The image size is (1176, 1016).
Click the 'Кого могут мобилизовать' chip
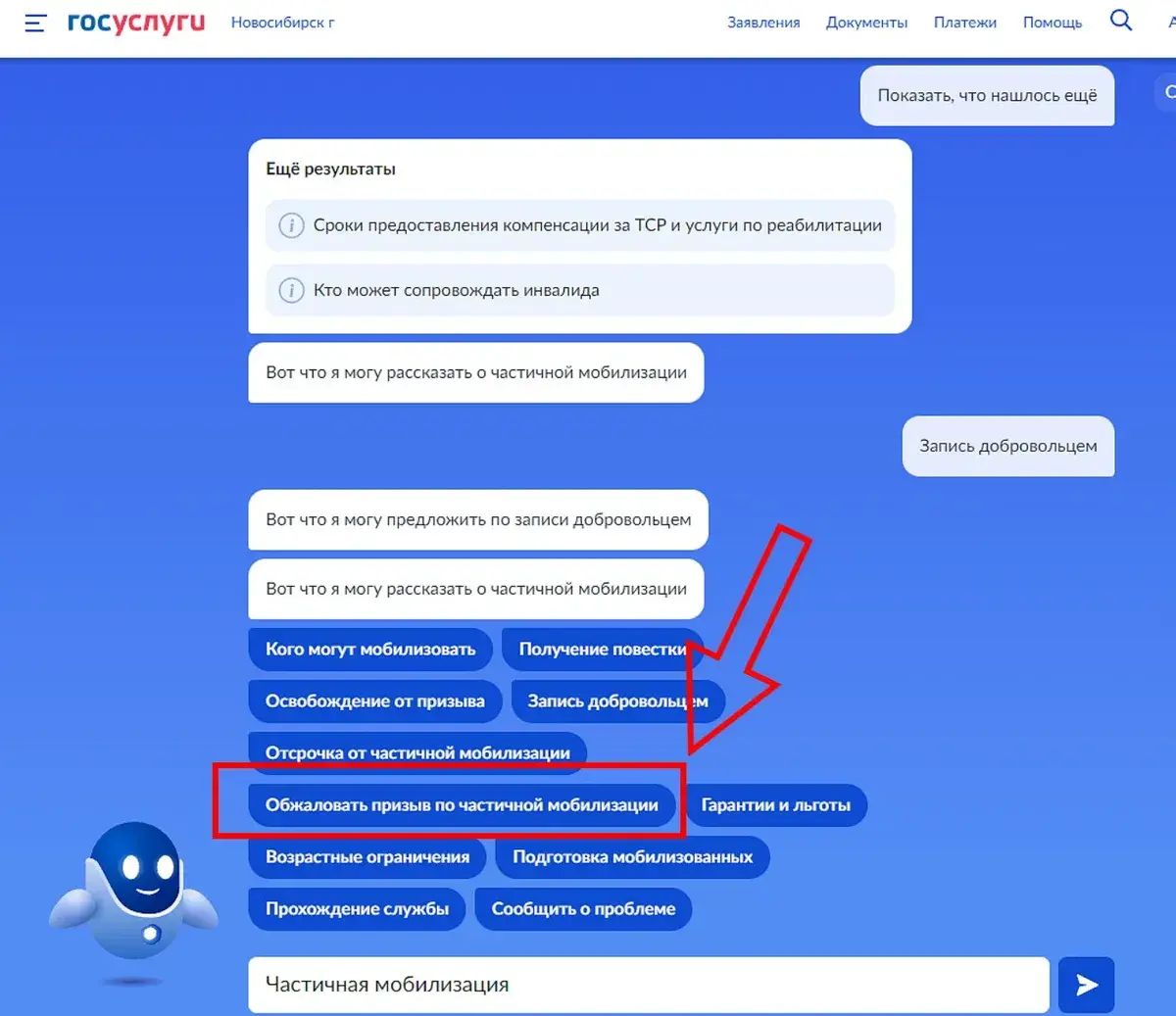[x=370, y=649]
